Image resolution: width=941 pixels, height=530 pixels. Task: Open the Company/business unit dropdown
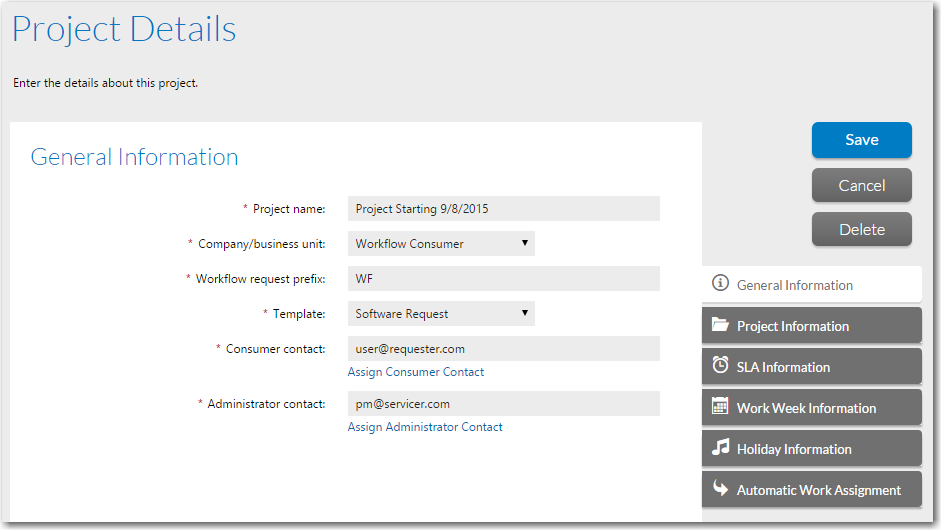[x=441, y=244]
